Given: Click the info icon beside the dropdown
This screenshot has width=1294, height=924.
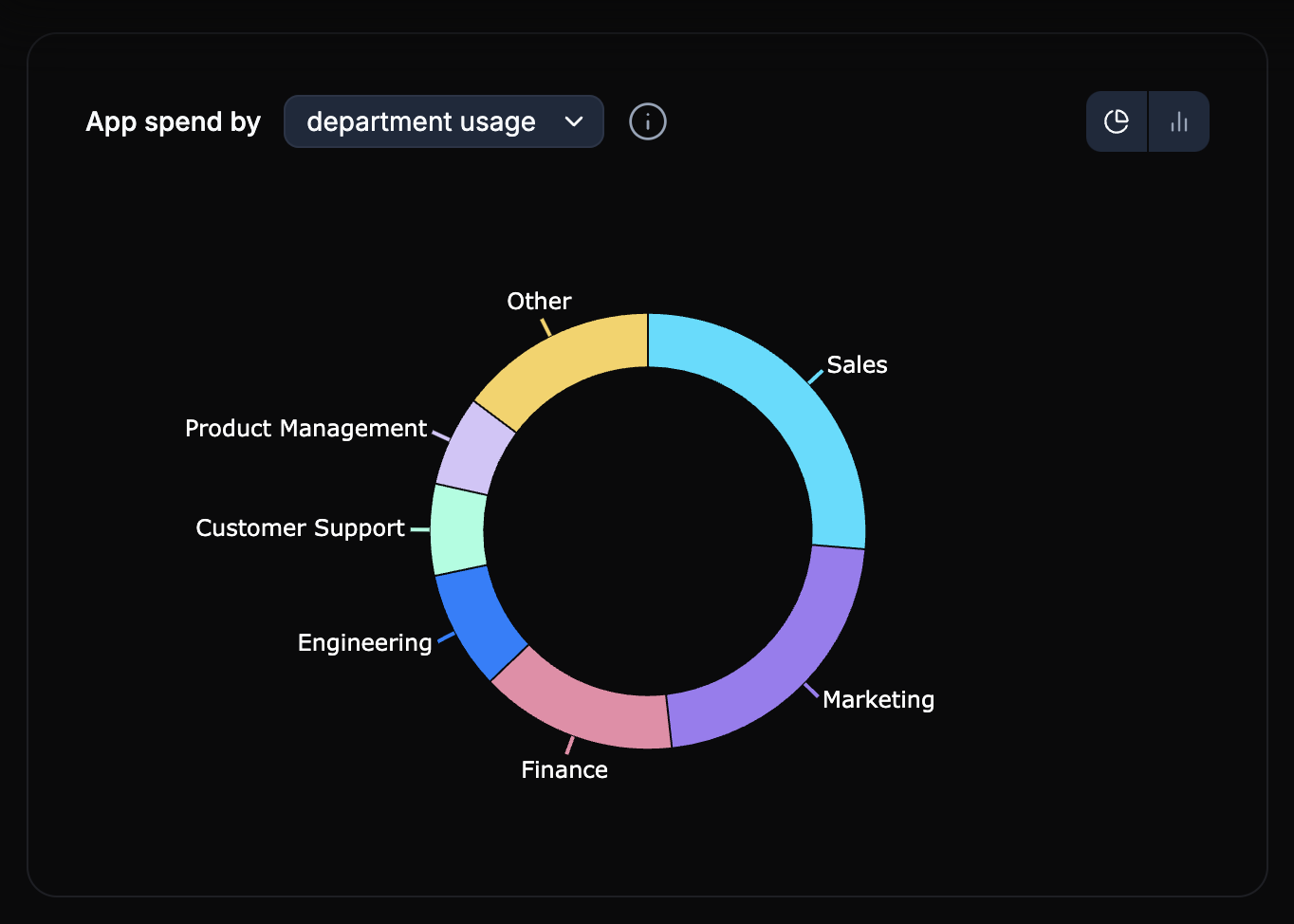Looking at the screenshot, I should click(x=648, y=121).
